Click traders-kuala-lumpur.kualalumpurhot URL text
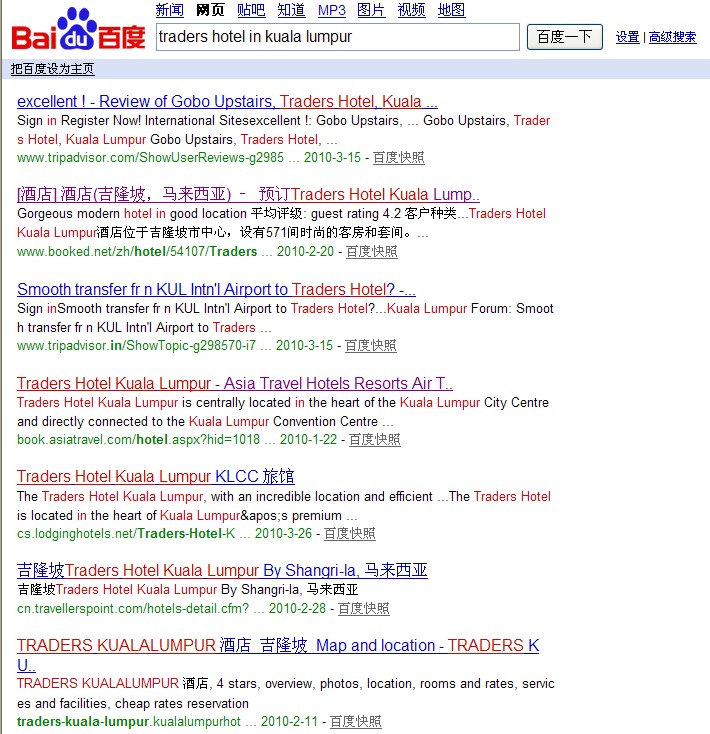This screenshot has height=734, width=710. [x=129, y=721]
